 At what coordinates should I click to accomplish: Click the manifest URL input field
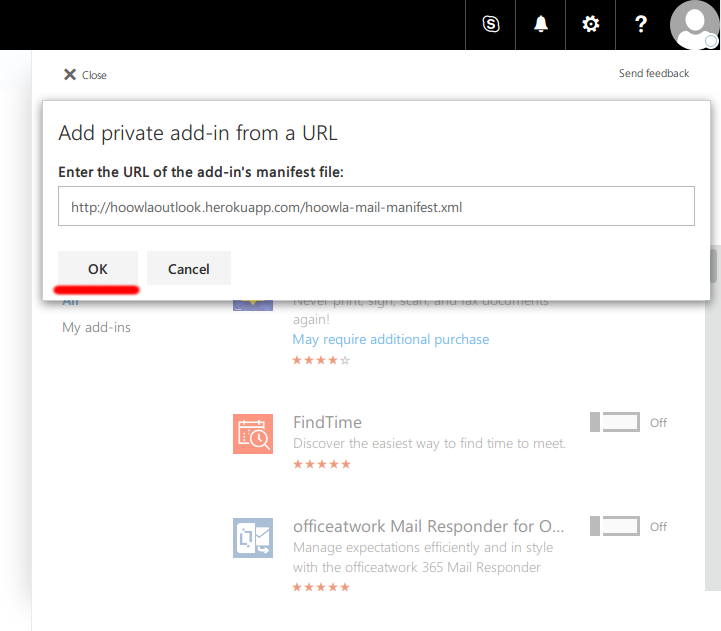tap(376, 206)
